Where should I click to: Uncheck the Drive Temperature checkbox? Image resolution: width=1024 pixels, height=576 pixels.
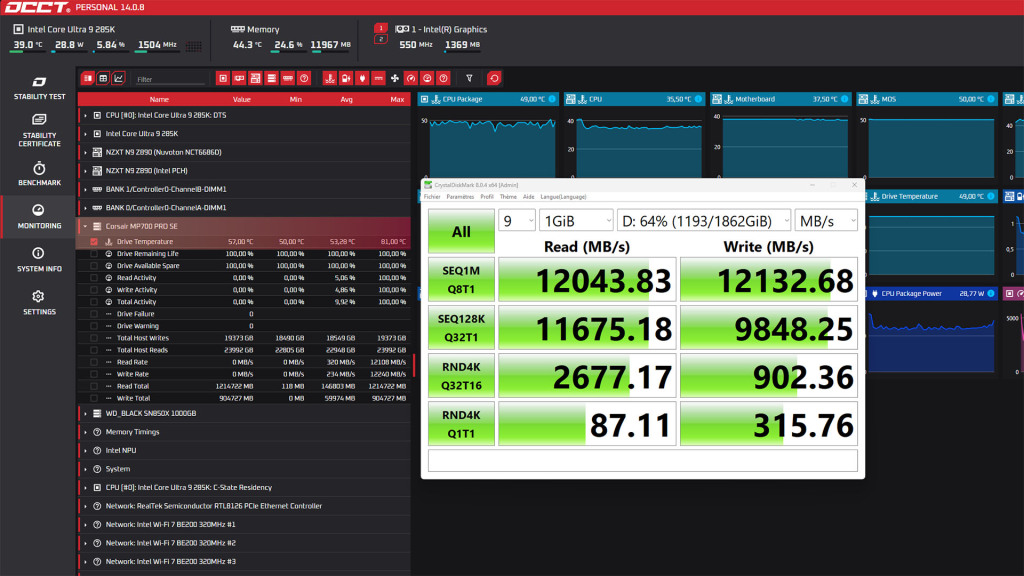click(x=94, y=242)
